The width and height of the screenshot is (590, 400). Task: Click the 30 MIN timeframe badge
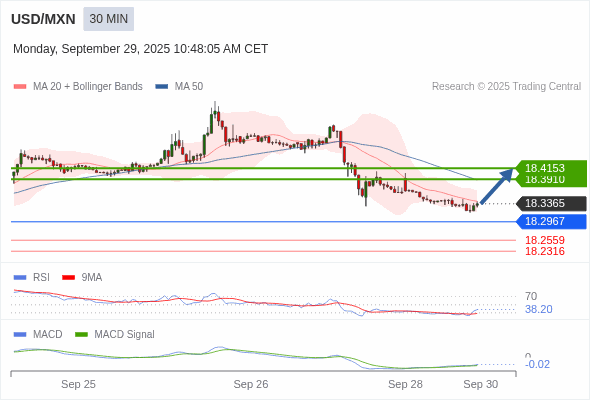108,19
